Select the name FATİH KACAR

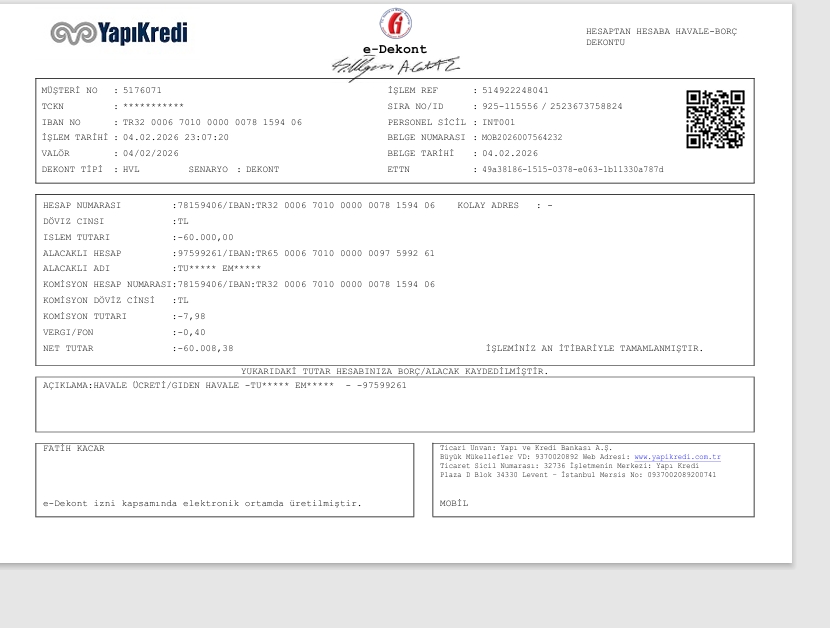click(x=74, y=448)
